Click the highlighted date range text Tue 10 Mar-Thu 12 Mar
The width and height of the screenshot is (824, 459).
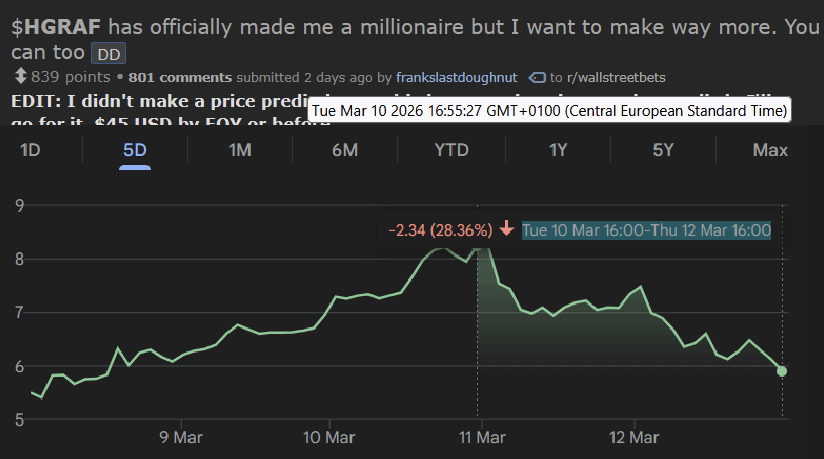click(x=646, y=230)
